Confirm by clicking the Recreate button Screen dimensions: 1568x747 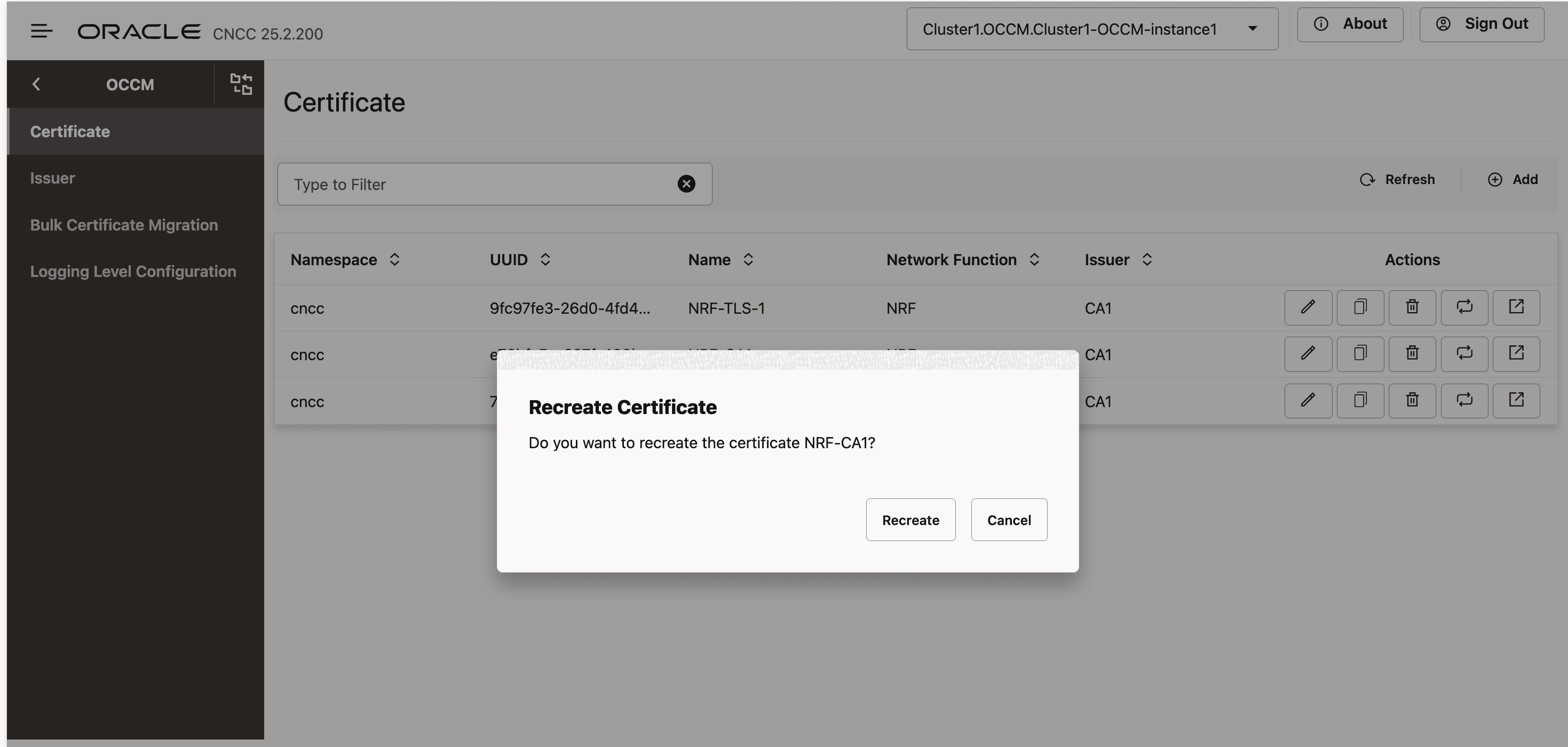click(x=910, y=520)
